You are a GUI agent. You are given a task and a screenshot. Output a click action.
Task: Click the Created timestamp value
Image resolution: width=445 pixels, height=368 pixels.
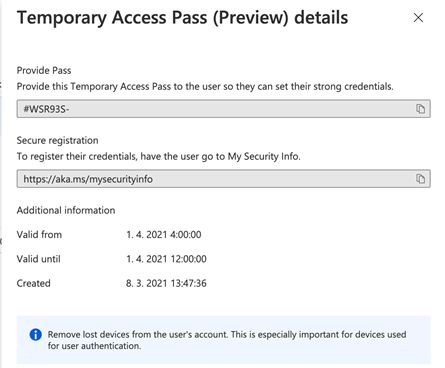click(166, 283)
